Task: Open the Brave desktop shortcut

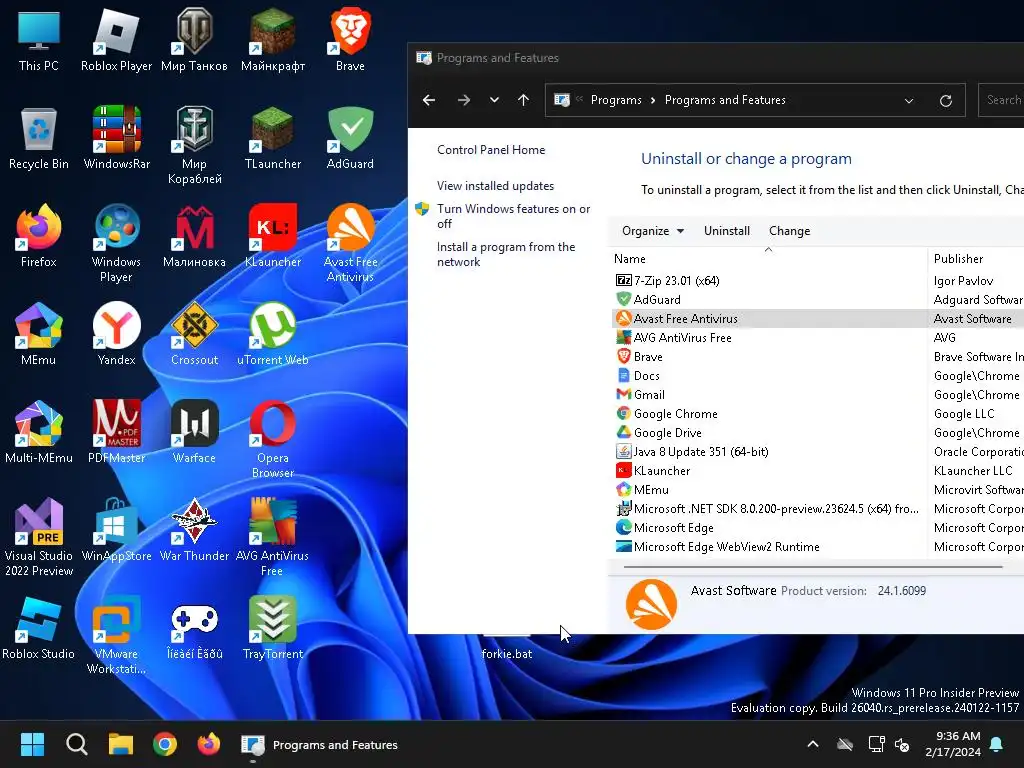Action: coord(351,40)
